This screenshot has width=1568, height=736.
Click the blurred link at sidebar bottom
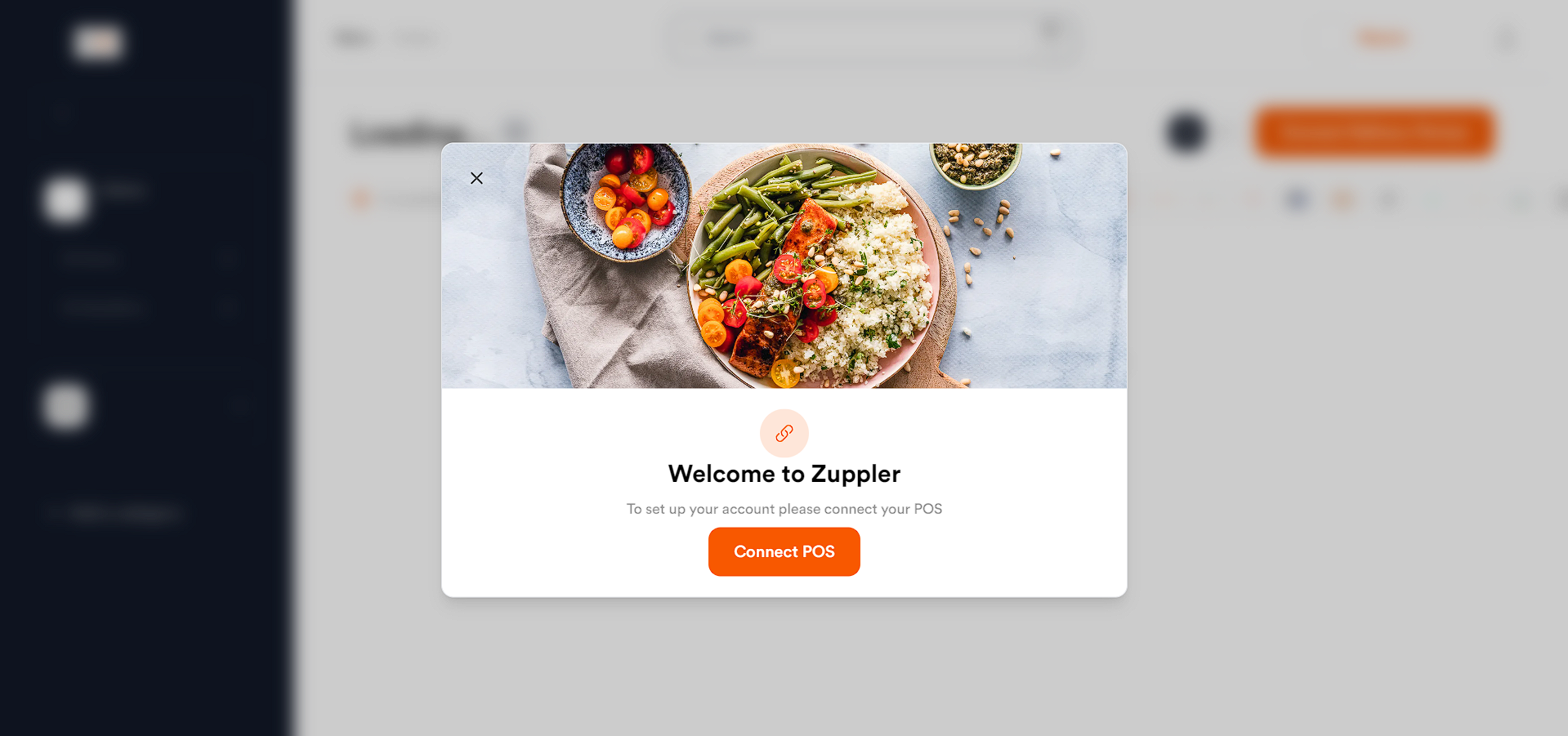click(123, 513)
